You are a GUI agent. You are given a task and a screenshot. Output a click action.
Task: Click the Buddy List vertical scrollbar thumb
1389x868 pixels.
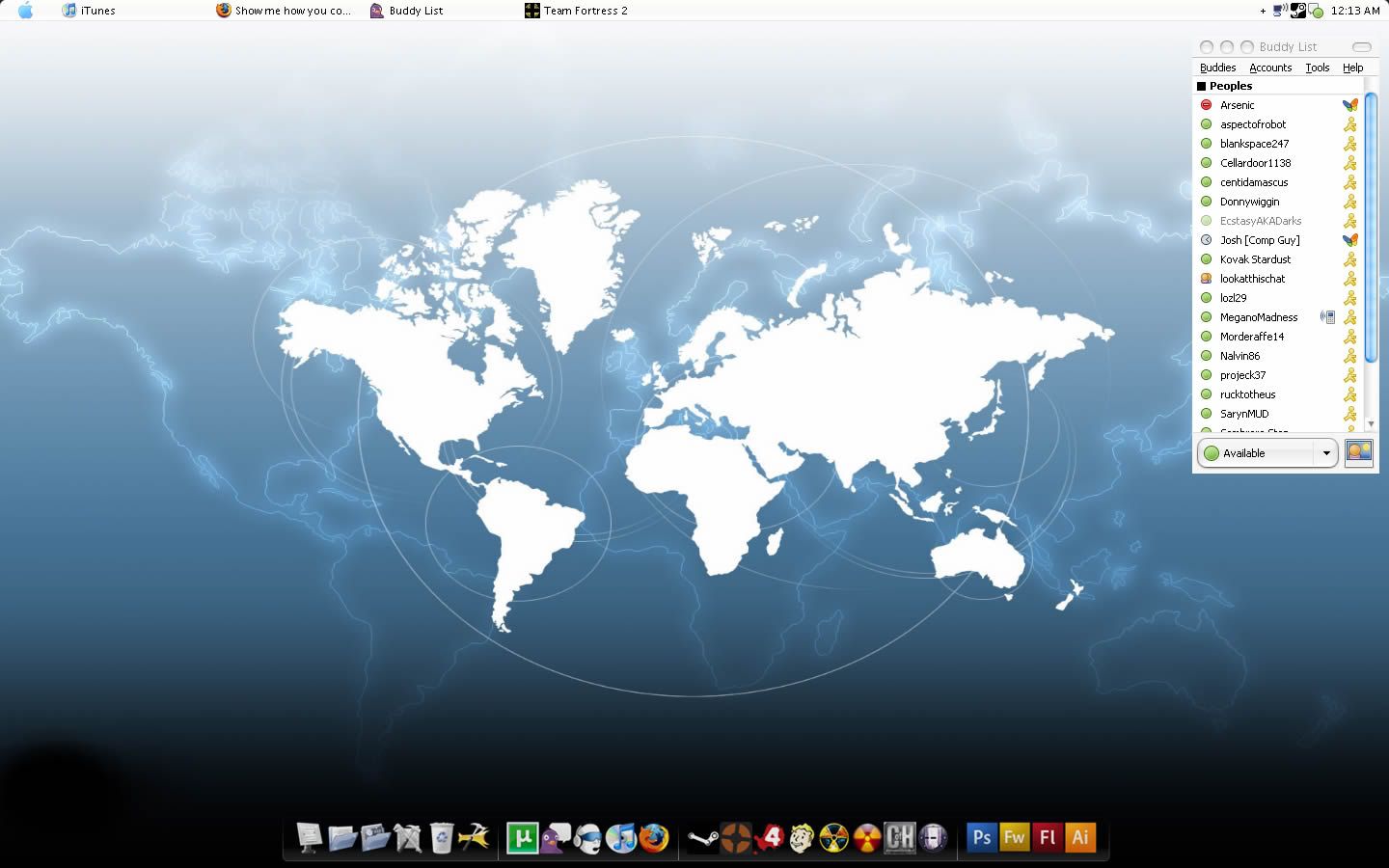click(1371, 229)
